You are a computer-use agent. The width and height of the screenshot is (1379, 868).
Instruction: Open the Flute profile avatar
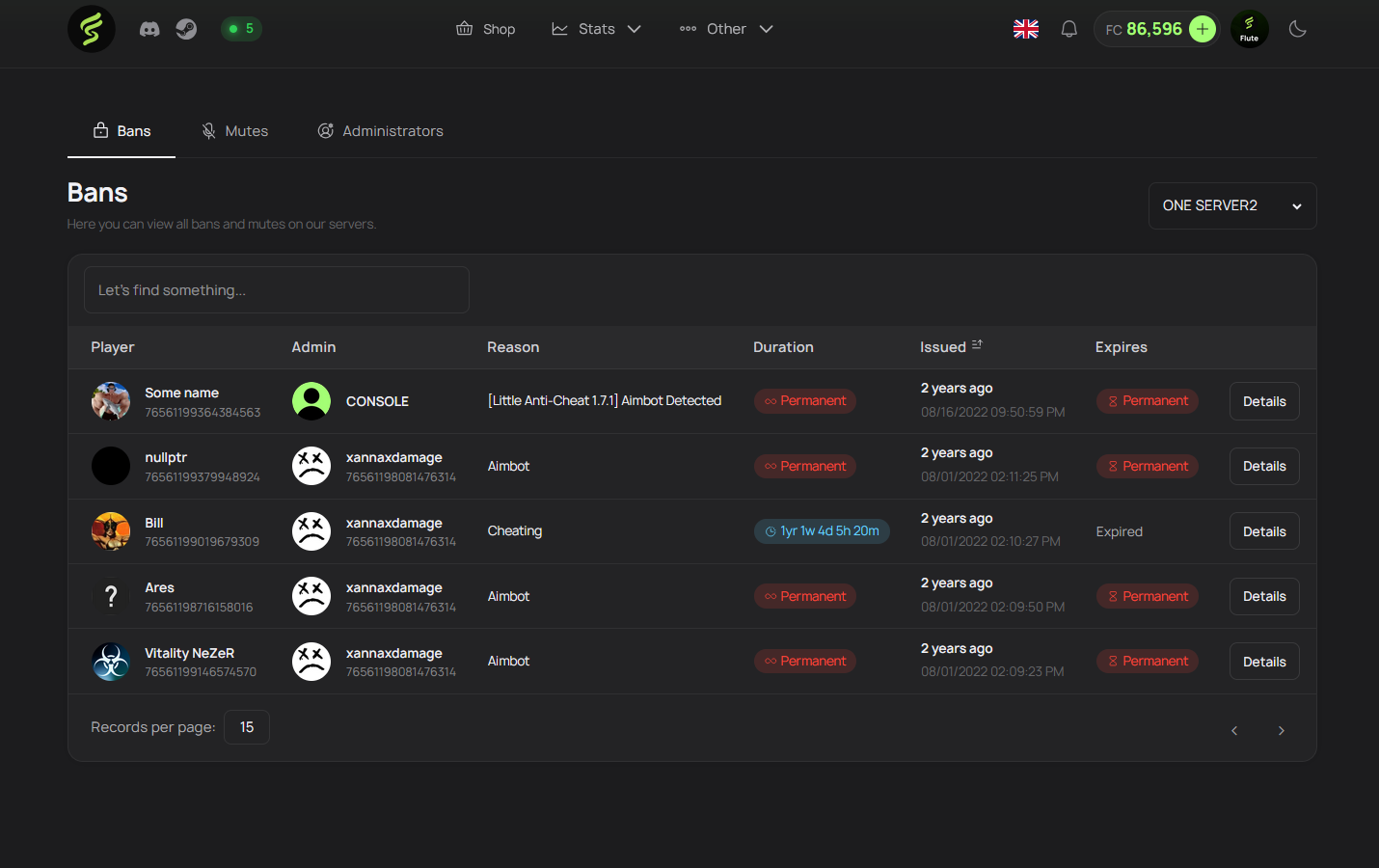point(1249,28)
